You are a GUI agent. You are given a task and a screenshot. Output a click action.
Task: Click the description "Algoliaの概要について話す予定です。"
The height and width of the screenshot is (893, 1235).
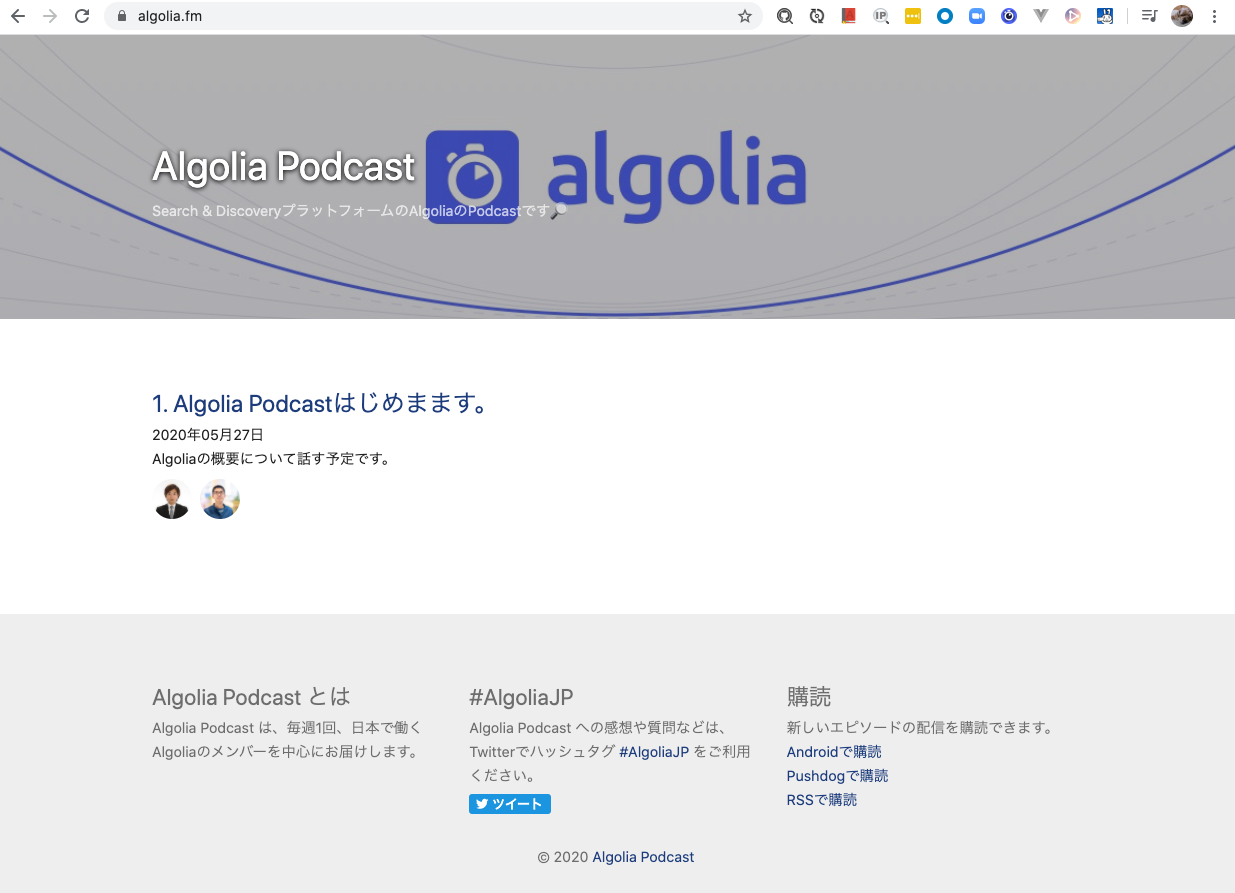(x=271, y=459)
